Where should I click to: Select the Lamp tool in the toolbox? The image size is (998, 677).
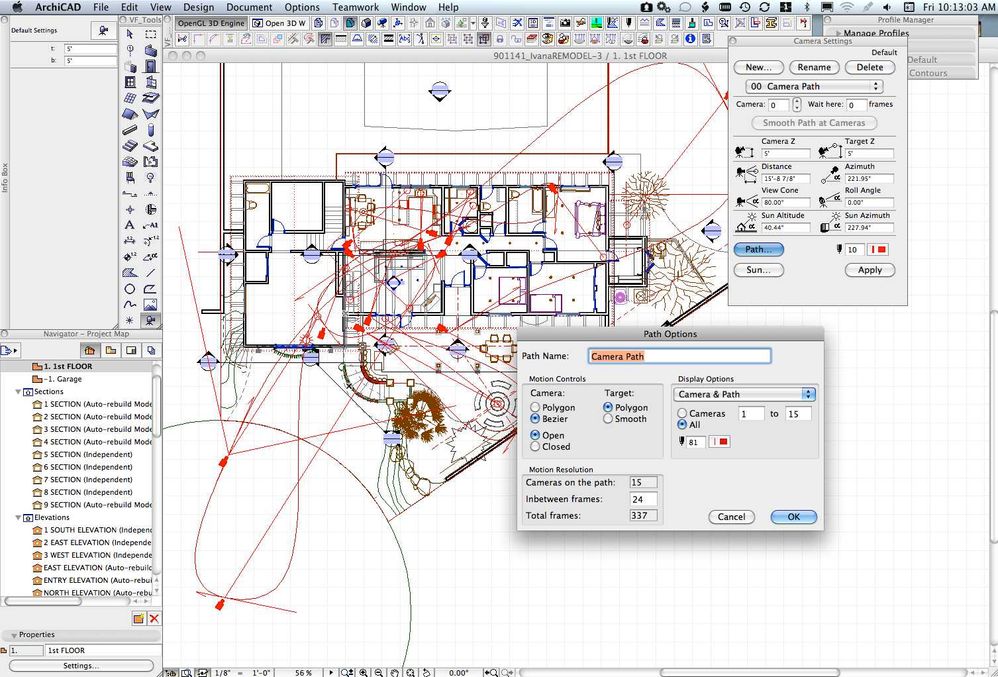151,178
